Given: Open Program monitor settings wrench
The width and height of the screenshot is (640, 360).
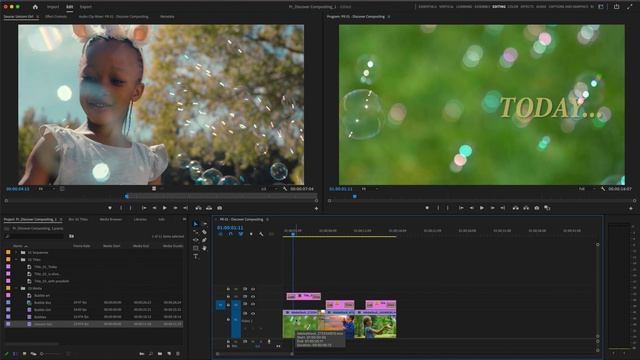Looking at the screenshot, I should coord(603,189).
